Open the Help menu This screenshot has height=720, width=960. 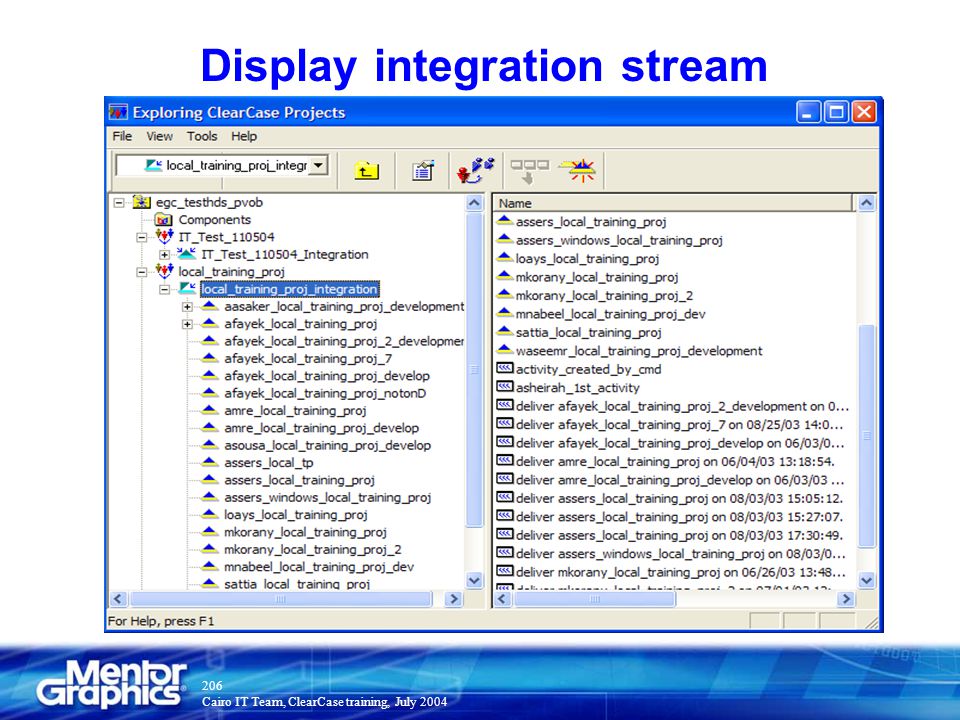tap(244, 137)
